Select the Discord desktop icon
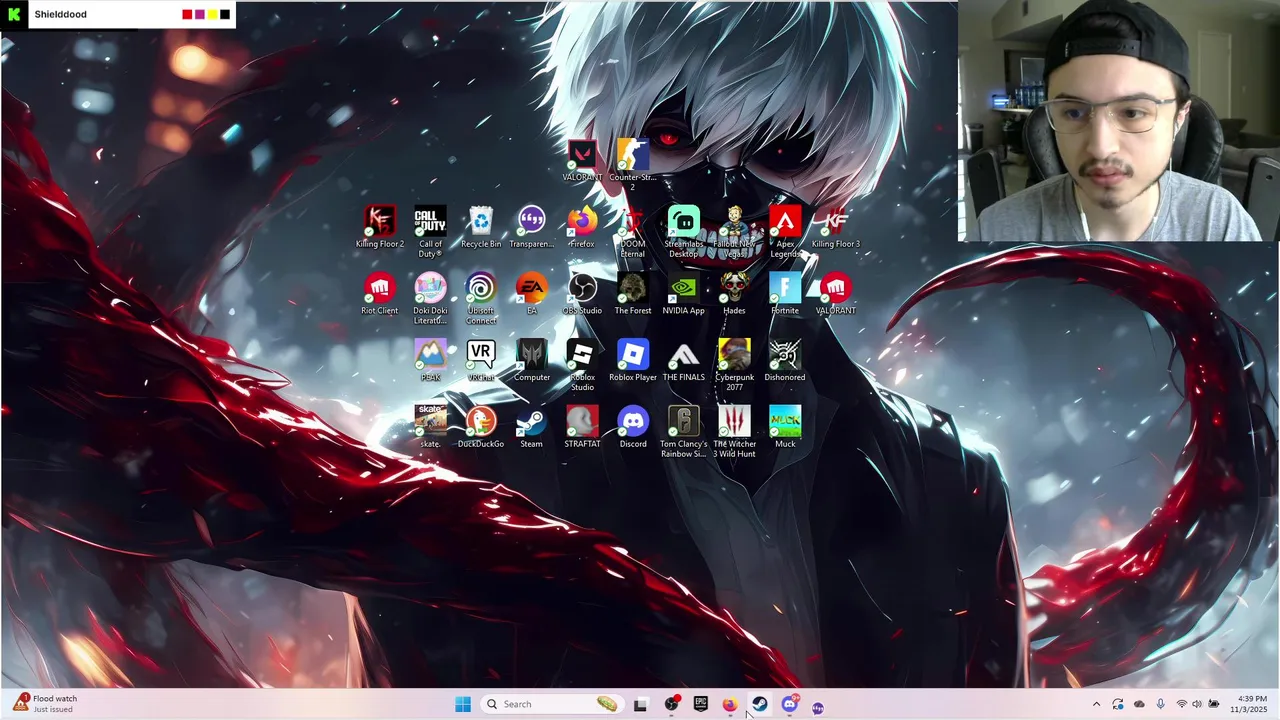Viewport: 1280px width, 720px height. (x=633, y=428)
